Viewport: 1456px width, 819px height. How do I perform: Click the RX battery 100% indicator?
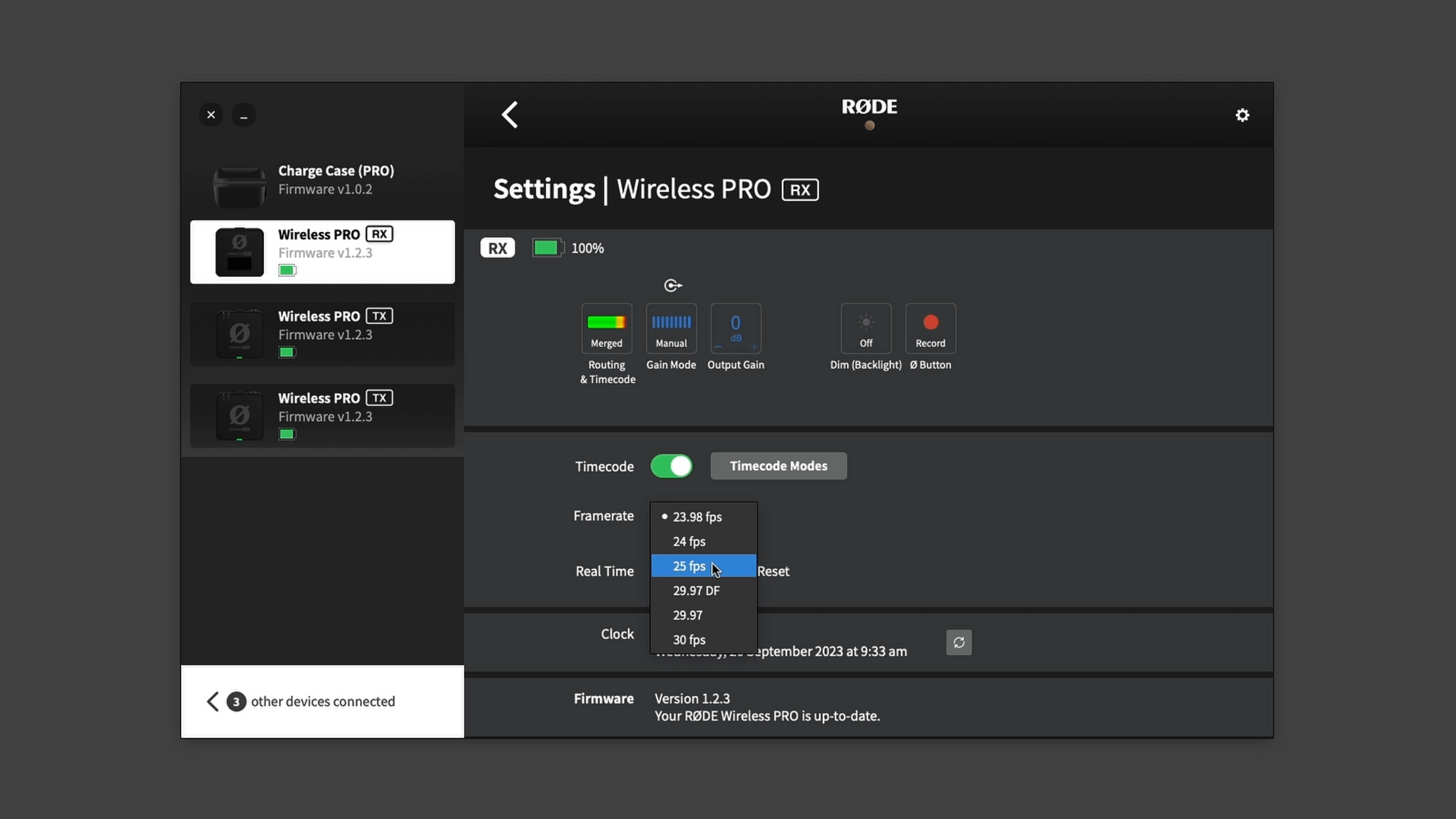[566, 248]
